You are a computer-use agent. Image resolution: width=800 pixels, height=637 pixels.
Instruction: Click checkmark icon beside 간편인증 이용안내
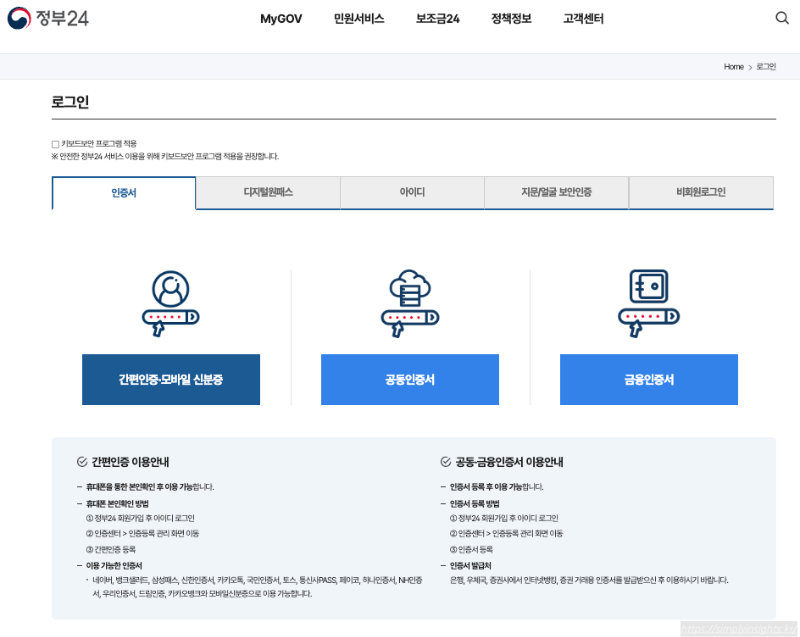click(80, 462)
